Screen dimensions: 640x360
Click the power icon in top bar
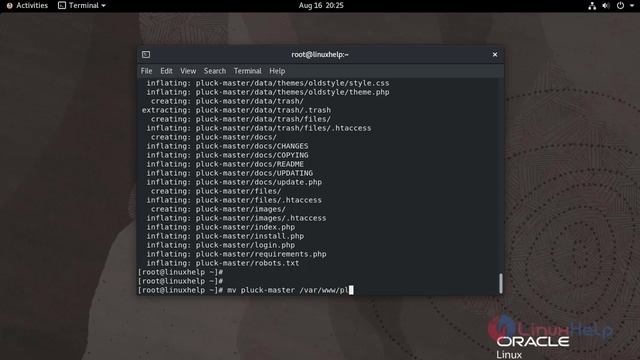coord(620,6)
